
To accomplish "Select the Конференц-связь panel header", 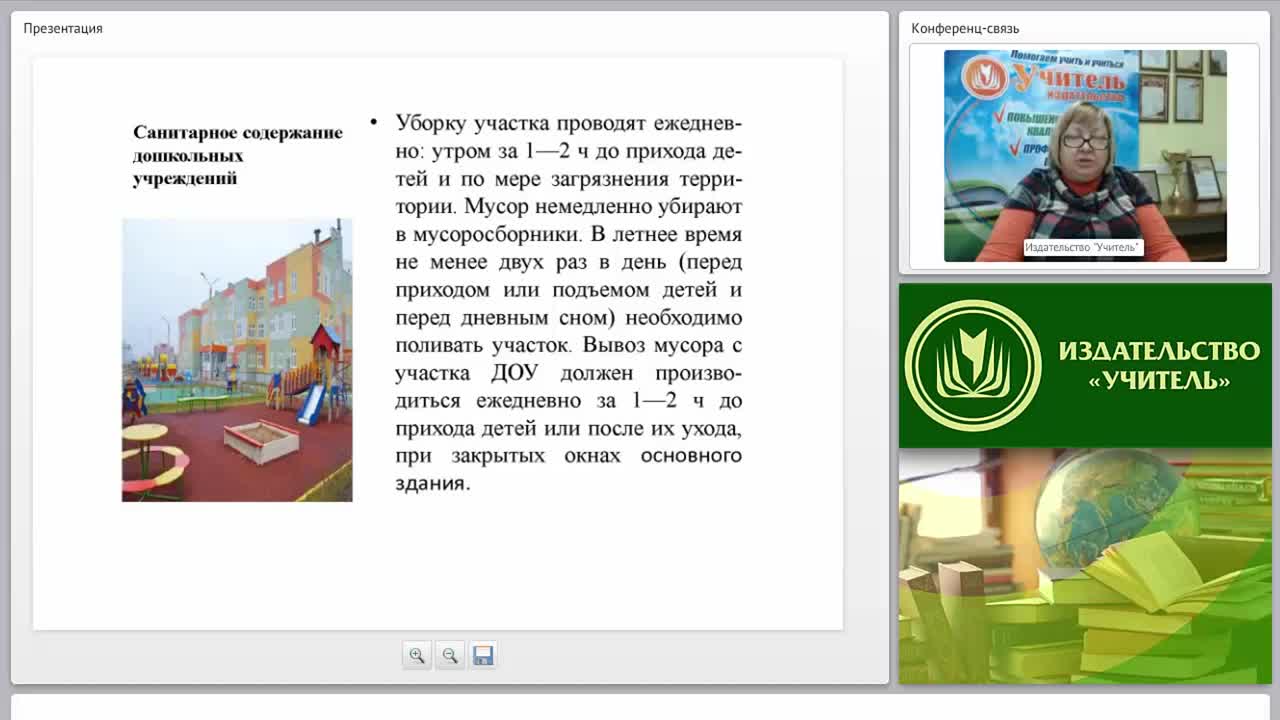I will pyautogui.click(x=965, y=28).
